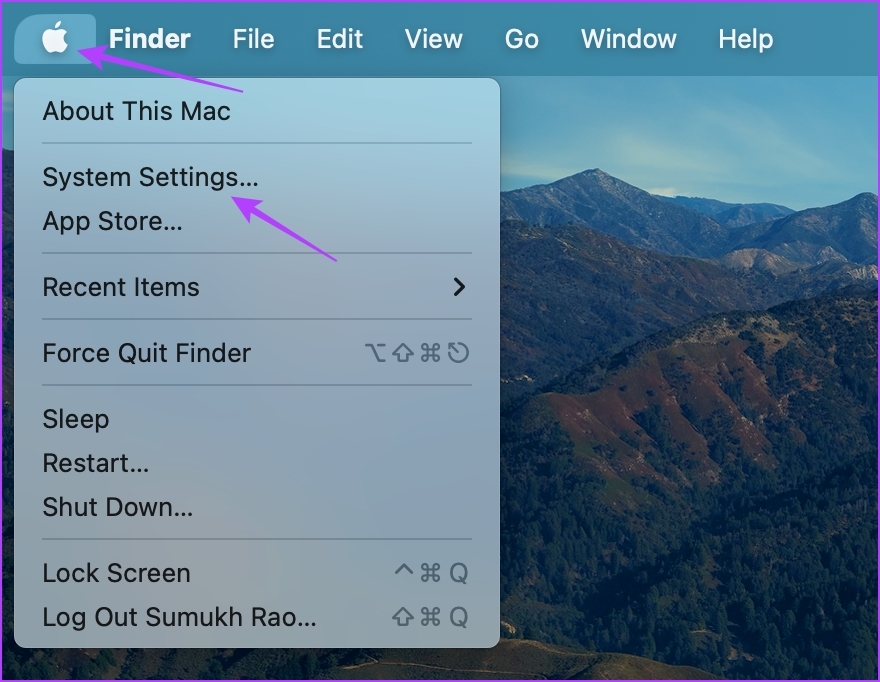Select Lock Screen
Image resolution: width=880 pixels, height=682 pixels.
[x=116, y=573]
